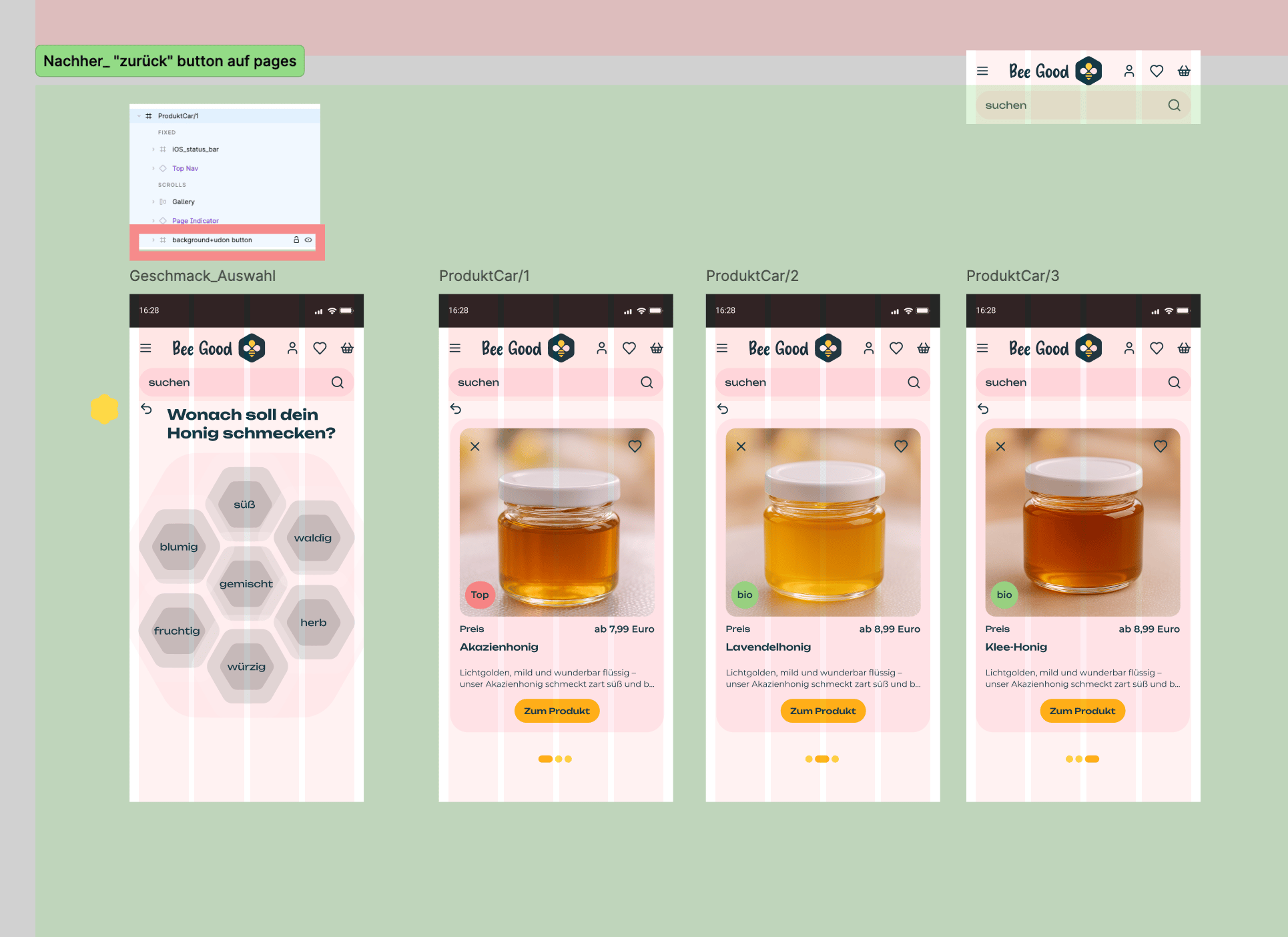
Task: Click 'Zum Produkt' button for Akazienhonig
Action: tap(557, 711)
